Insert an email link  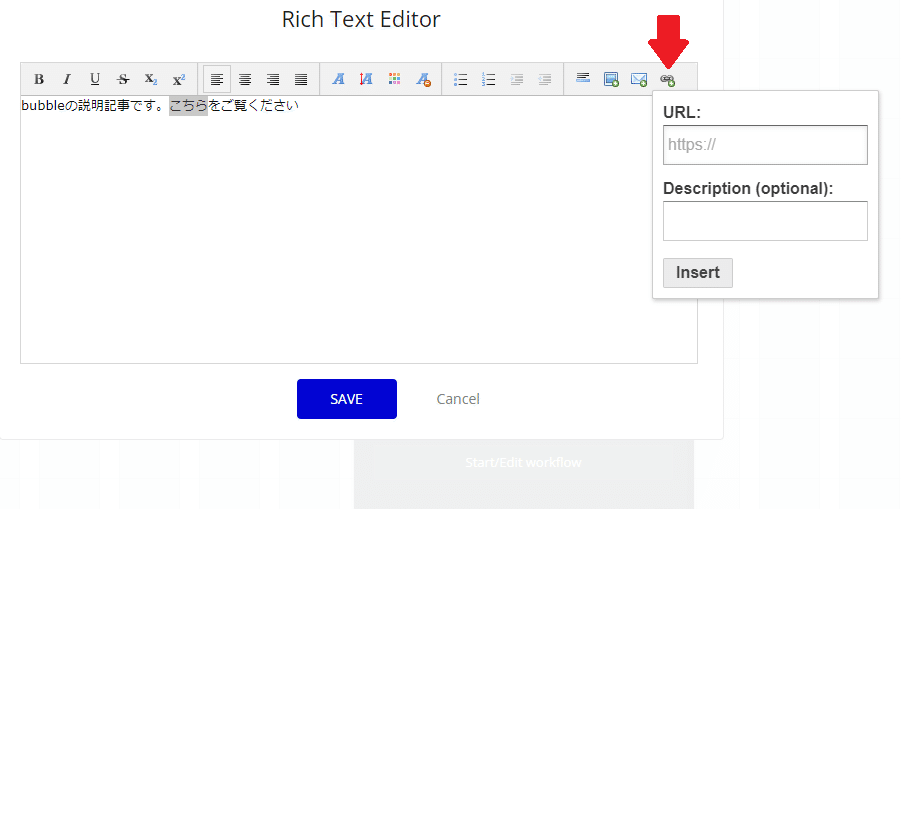click(639, 79)
